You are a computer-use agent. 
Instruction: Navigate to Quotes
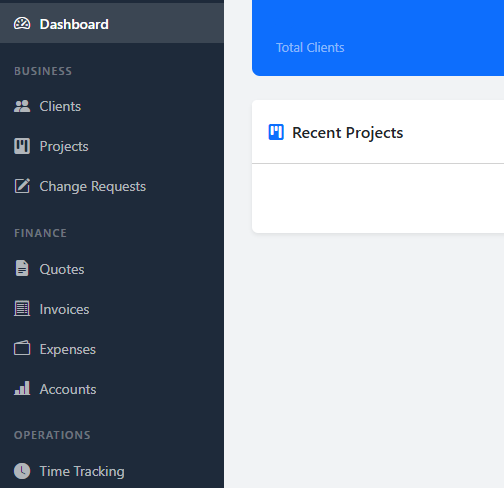pos(112,269)
